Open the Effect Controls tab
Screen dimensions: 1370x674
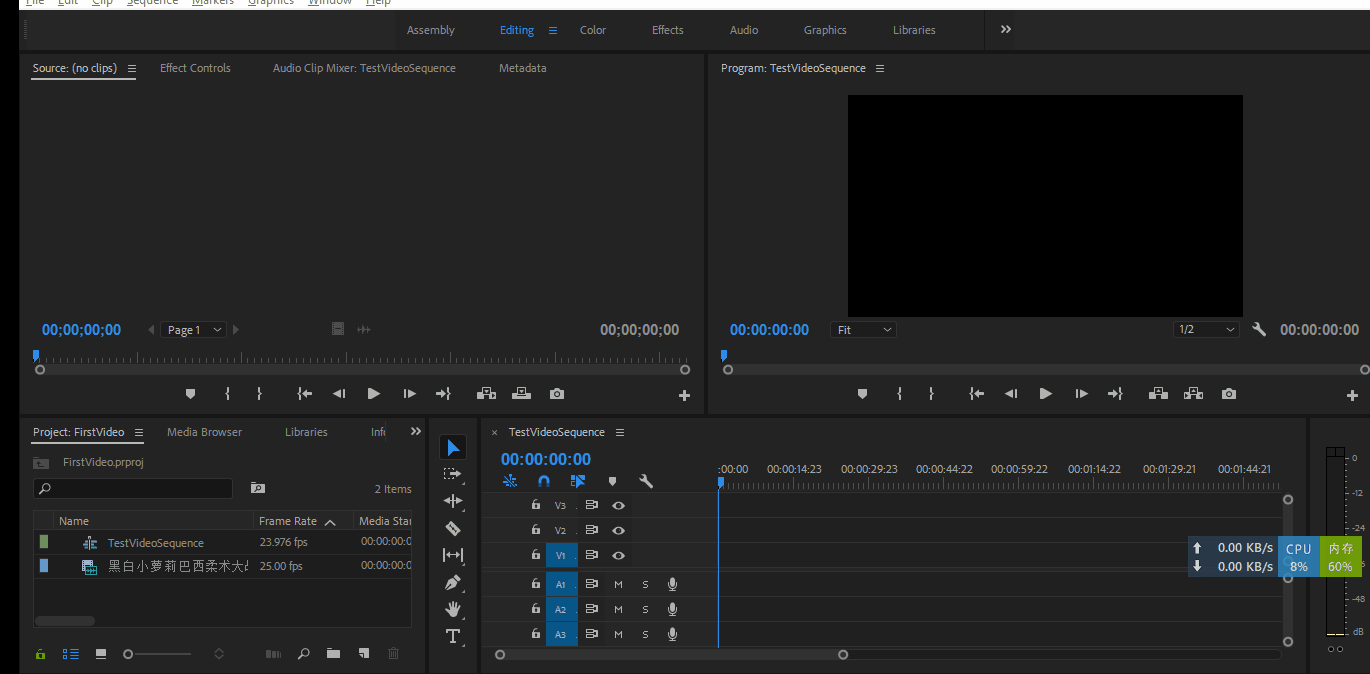point(195,68)
